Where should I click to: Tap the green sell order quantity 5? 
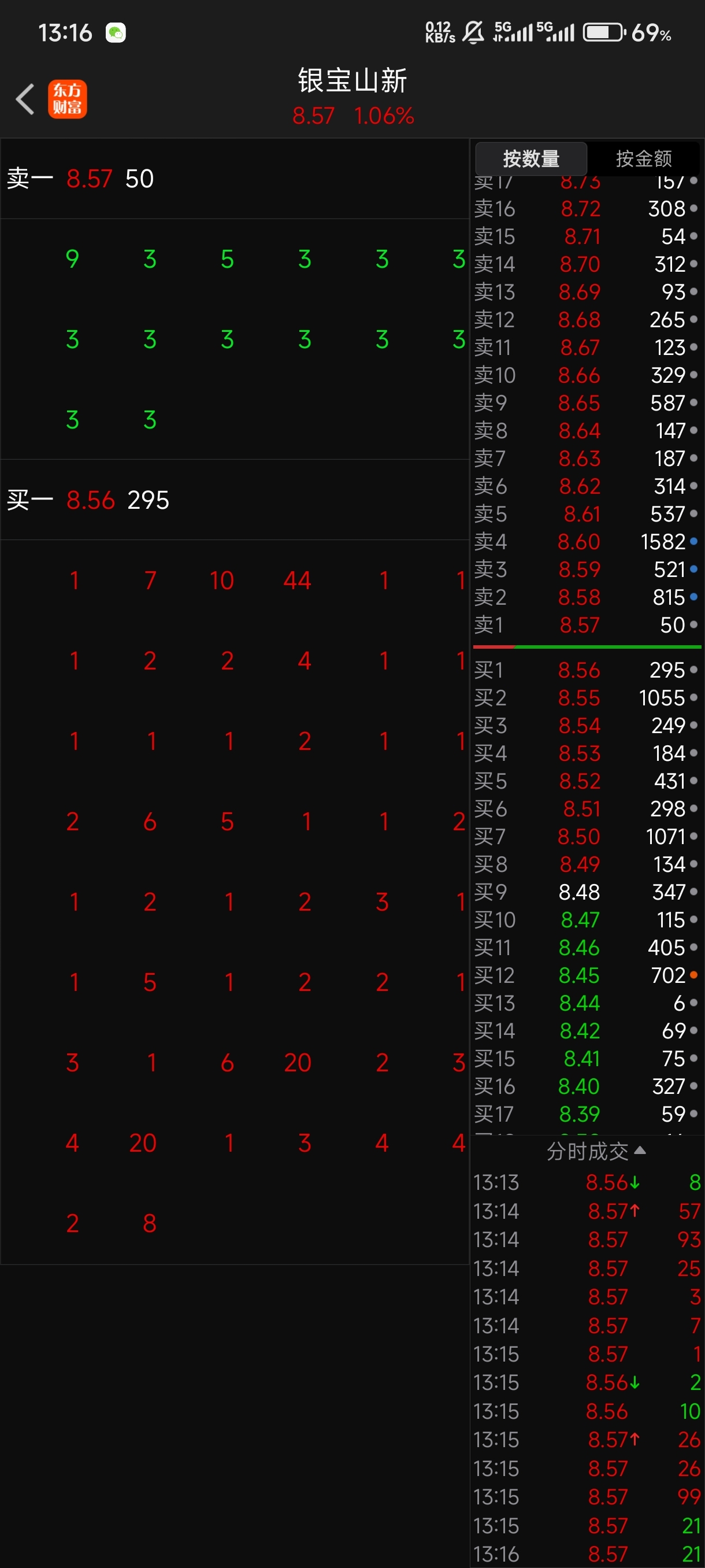(x=228, y=259)
